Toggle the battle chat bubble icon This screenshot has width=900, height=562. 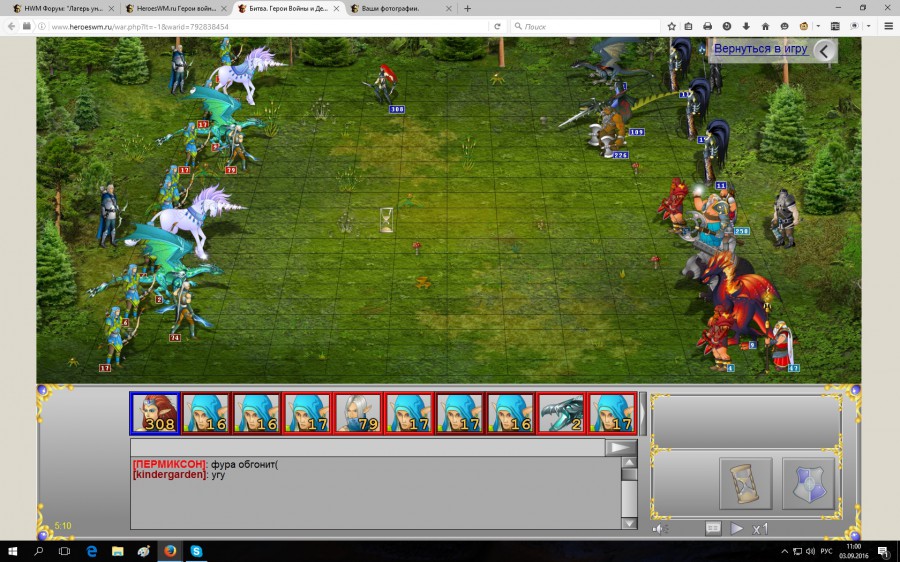713,528
